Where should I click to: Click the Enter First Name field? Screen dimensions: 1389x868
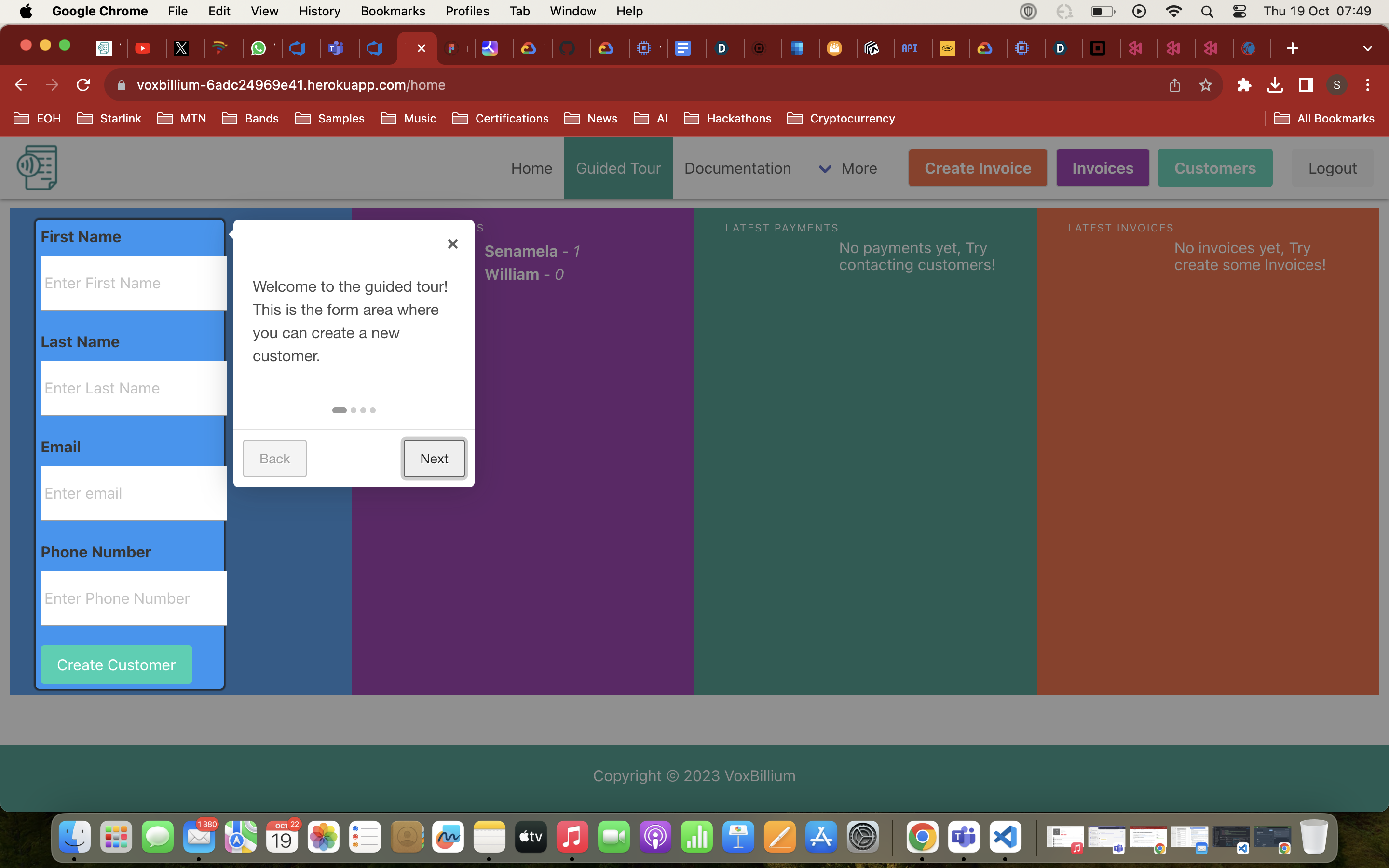133,283
